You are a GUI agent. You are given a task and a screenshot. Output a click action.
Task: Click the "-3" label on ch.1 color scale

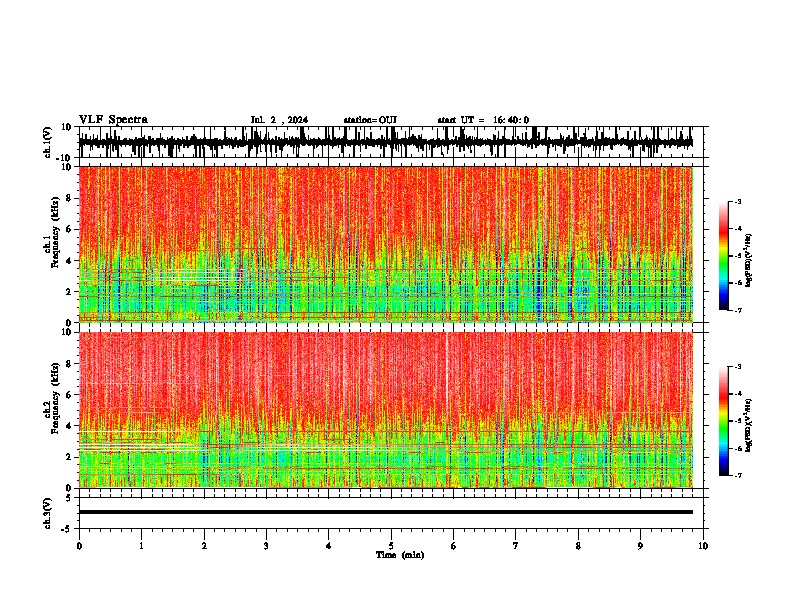(x=737, y=201)
